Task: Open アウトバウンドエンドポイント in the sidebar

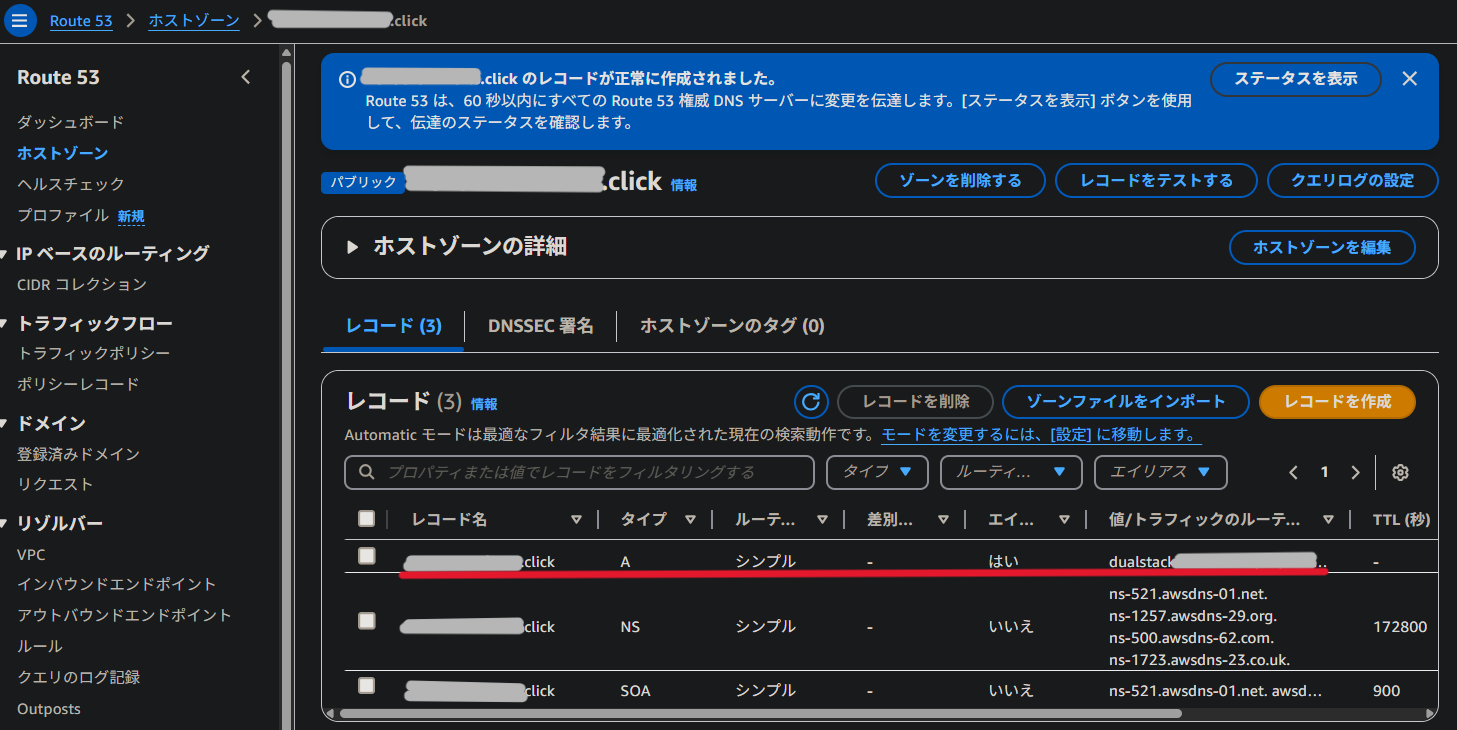Action: click(124, 615)
